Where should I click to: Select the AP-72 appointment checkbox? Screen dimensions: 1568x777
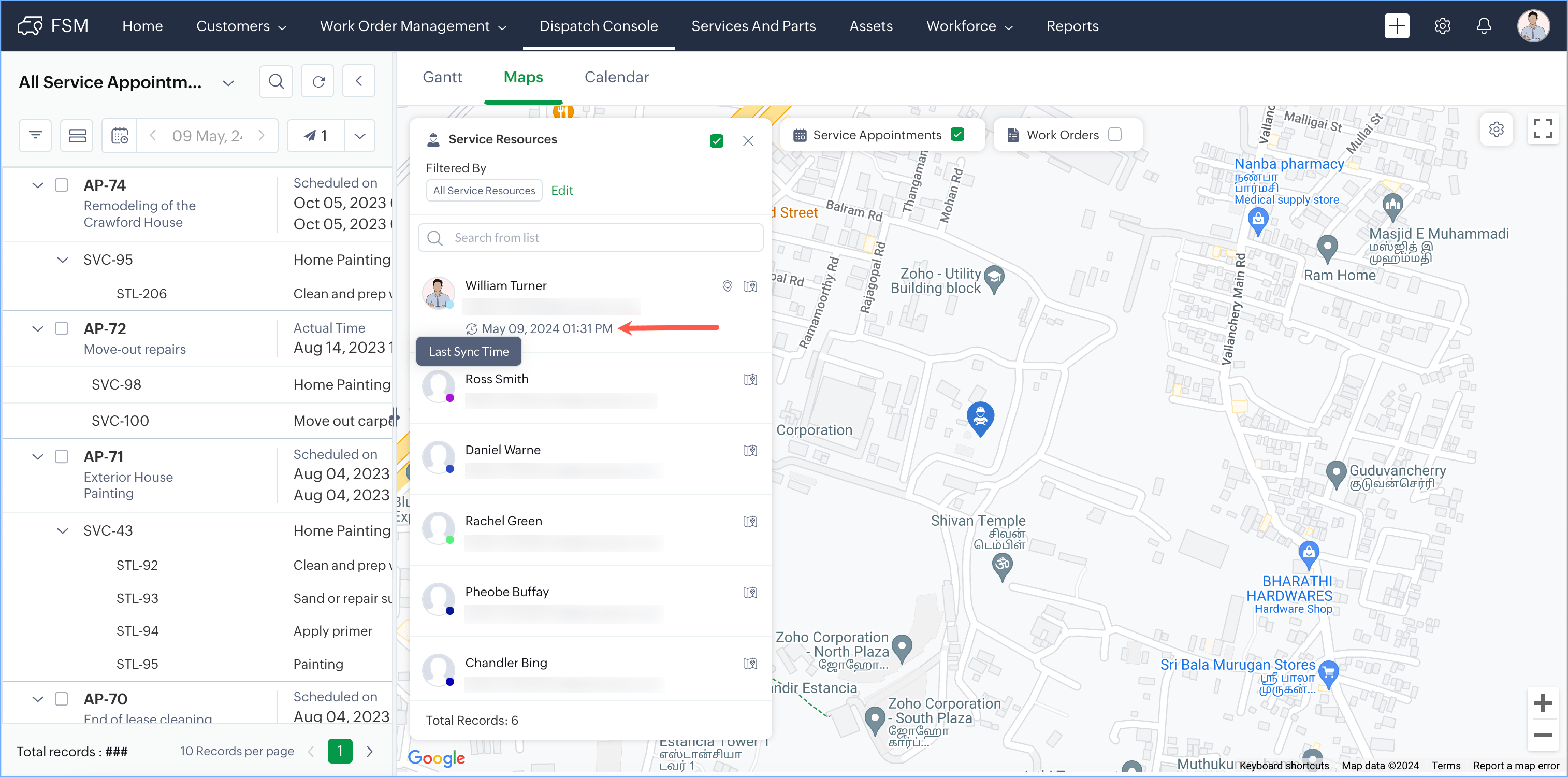click(x=62, y=328)
